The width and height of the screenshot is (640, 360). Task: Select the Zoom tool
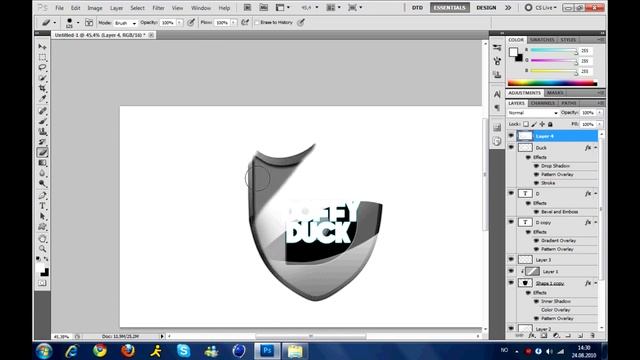tap(42, 249)
